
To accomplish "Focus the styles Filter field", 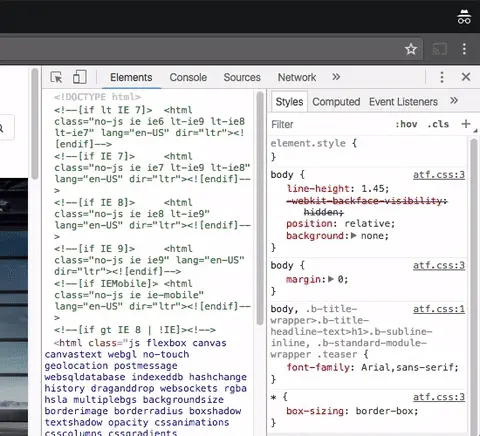I will [330, 124].
